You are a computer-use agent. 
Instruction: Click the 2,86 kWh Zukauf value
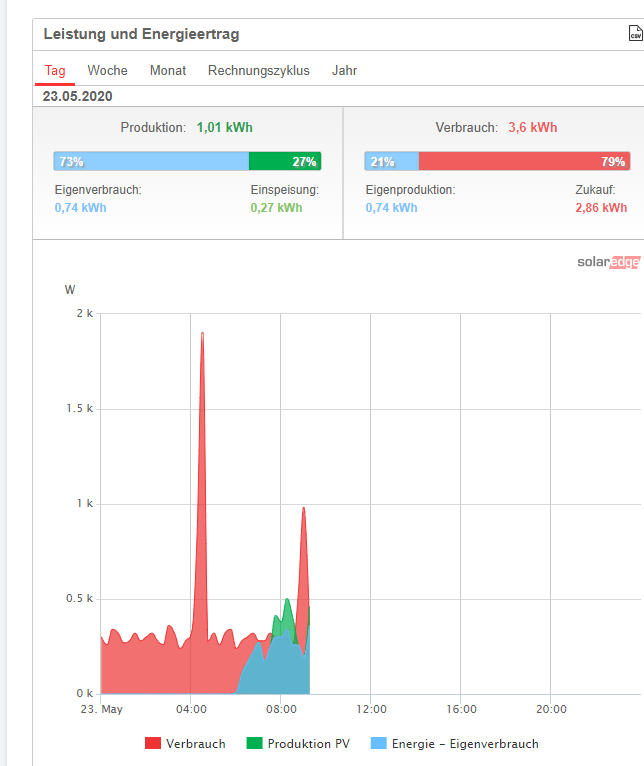coord(601,208)
